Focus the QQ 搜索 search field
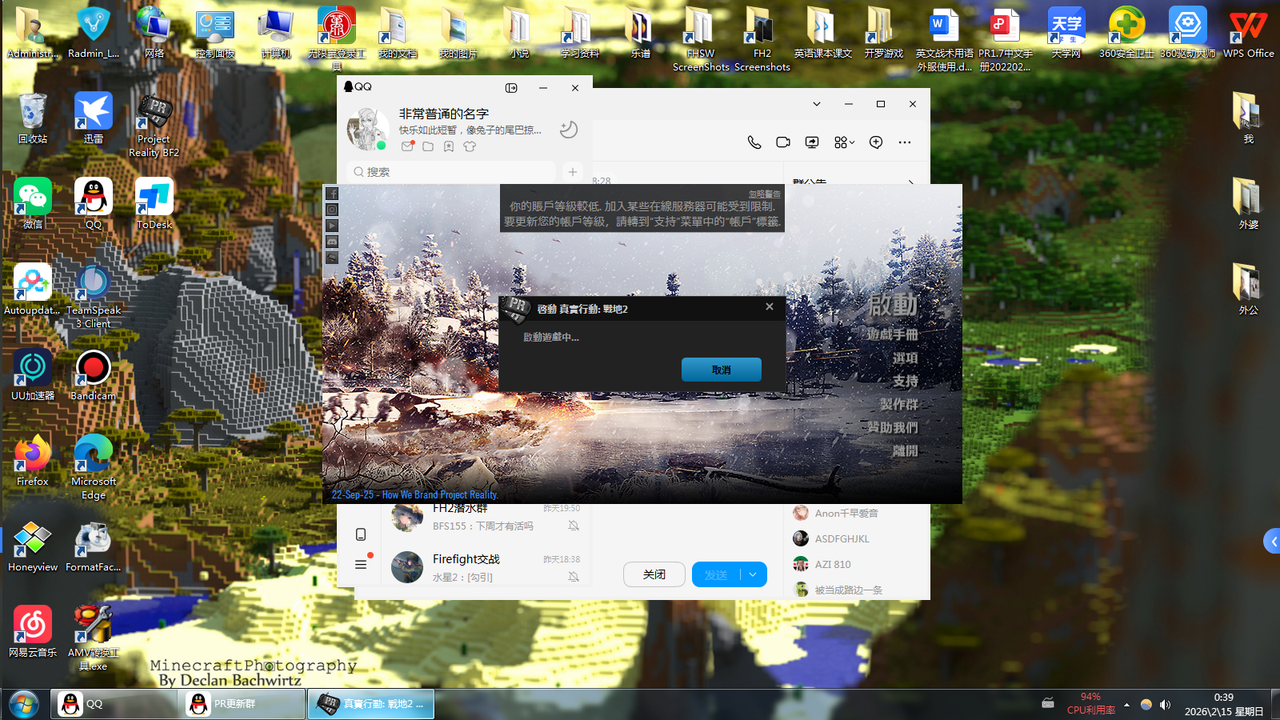 [x=451, y=172]
